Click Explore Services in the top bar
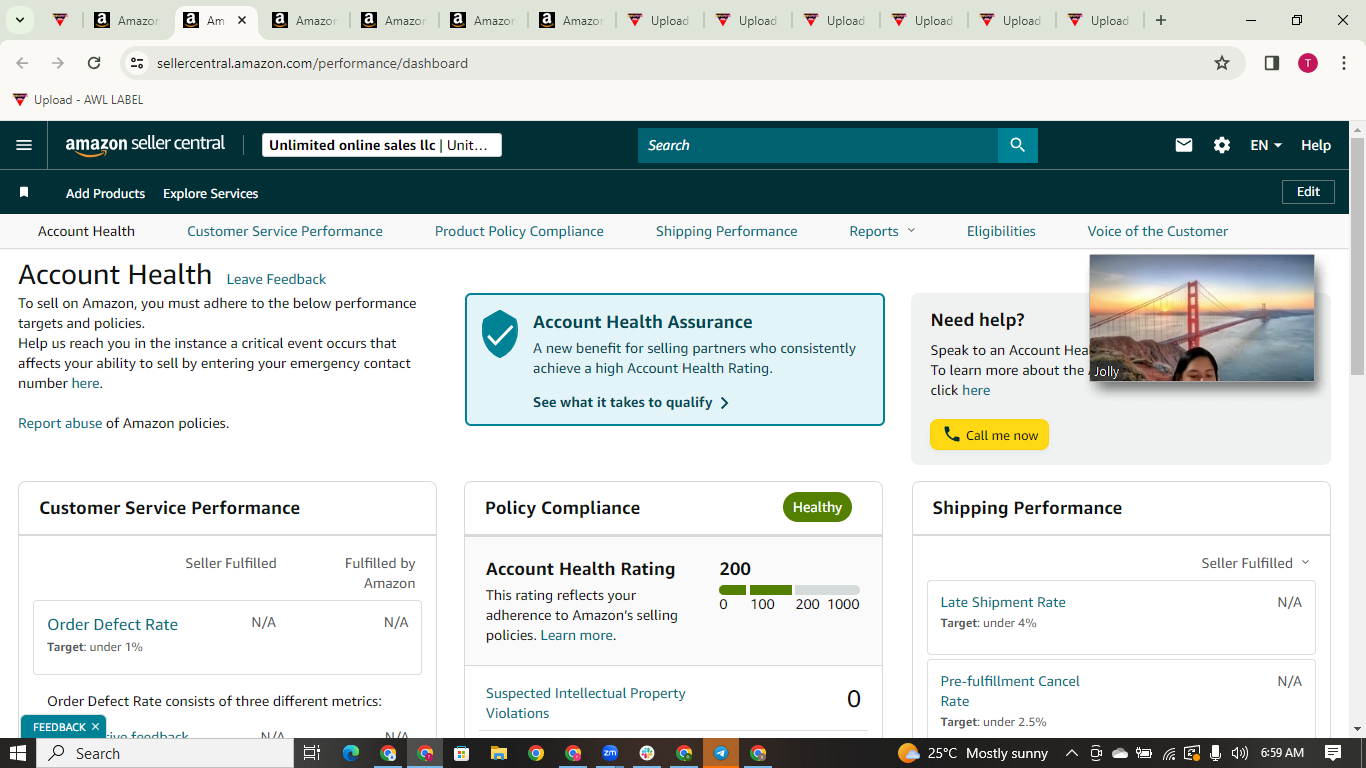This screenshot has width=1366, height=768. [x=211, y=193]
